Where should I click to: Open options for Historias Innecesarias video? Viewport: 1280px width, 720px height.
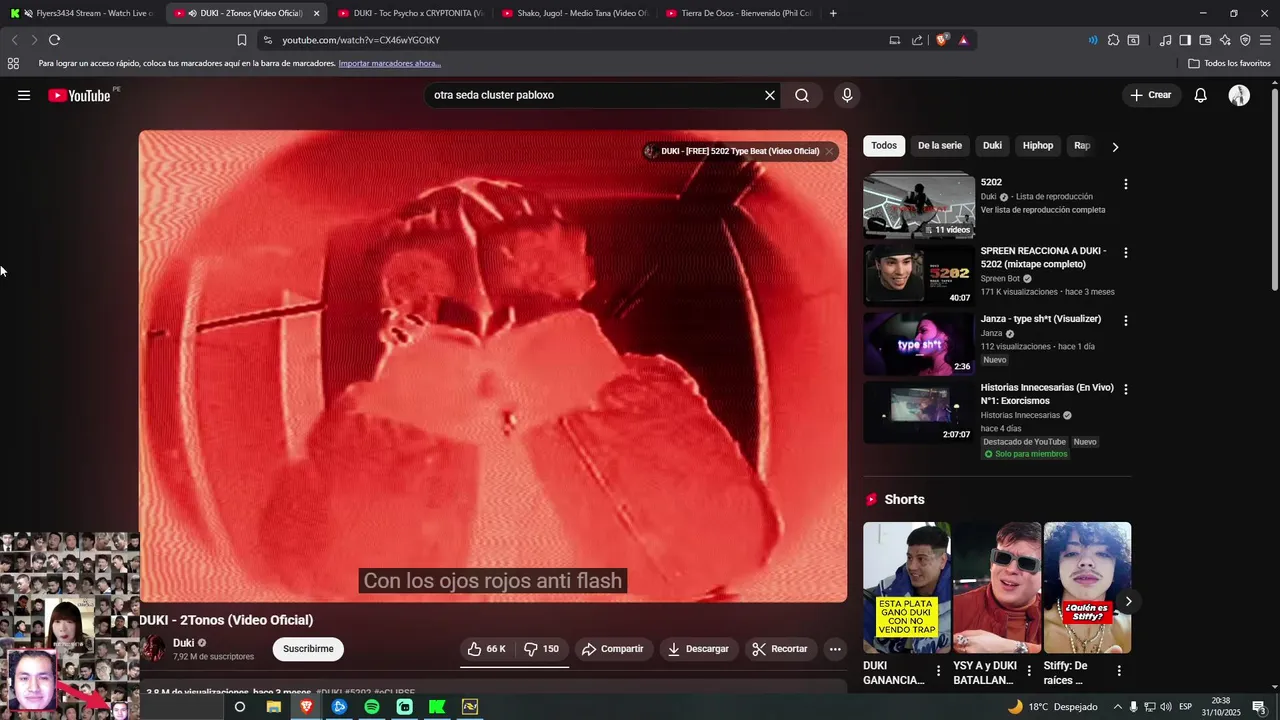[1125, 389]
